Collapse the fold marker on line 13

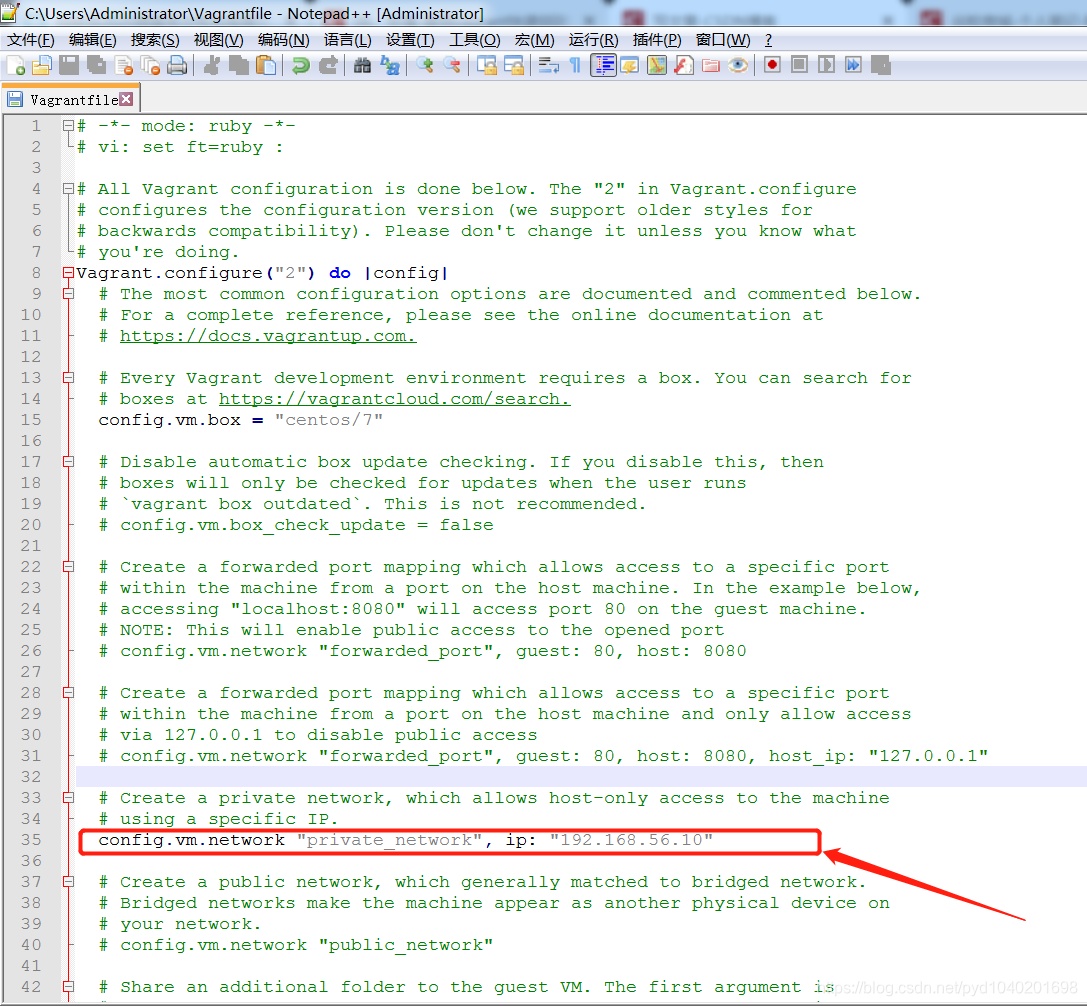68,377
